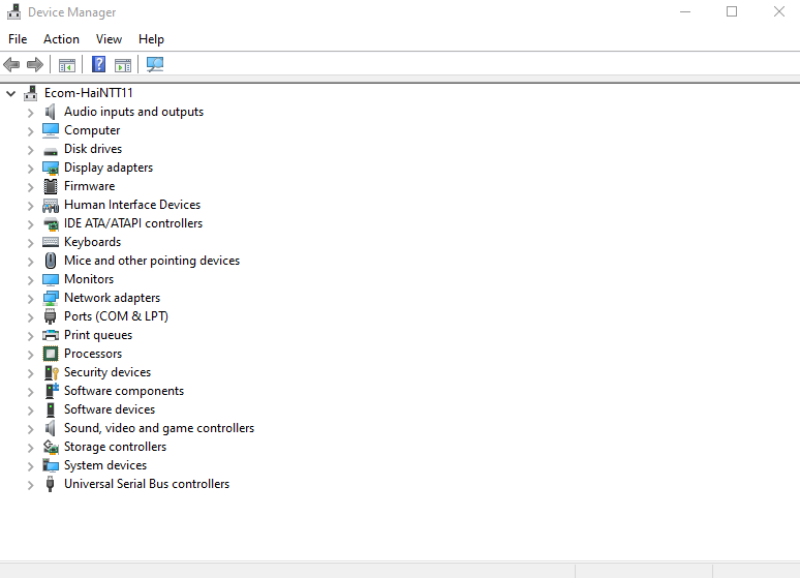
Task: Click the Sound, video and game controllers icon
Action: (50, 428)
